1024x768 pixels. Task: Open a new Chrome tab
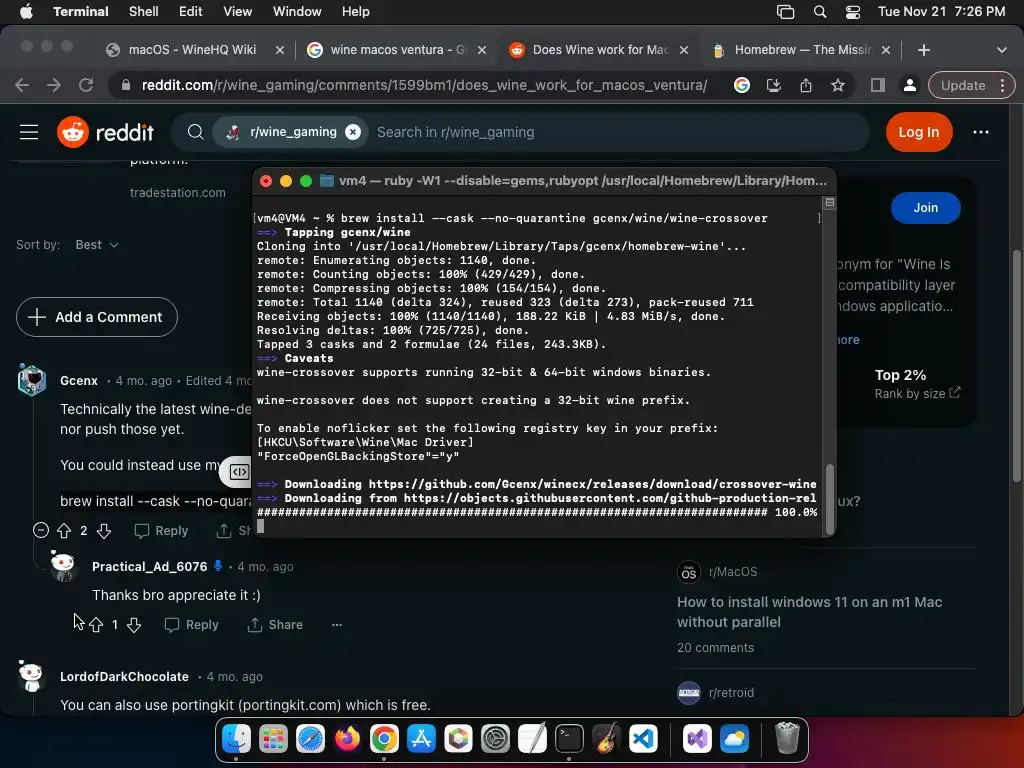tap(923, 50)
